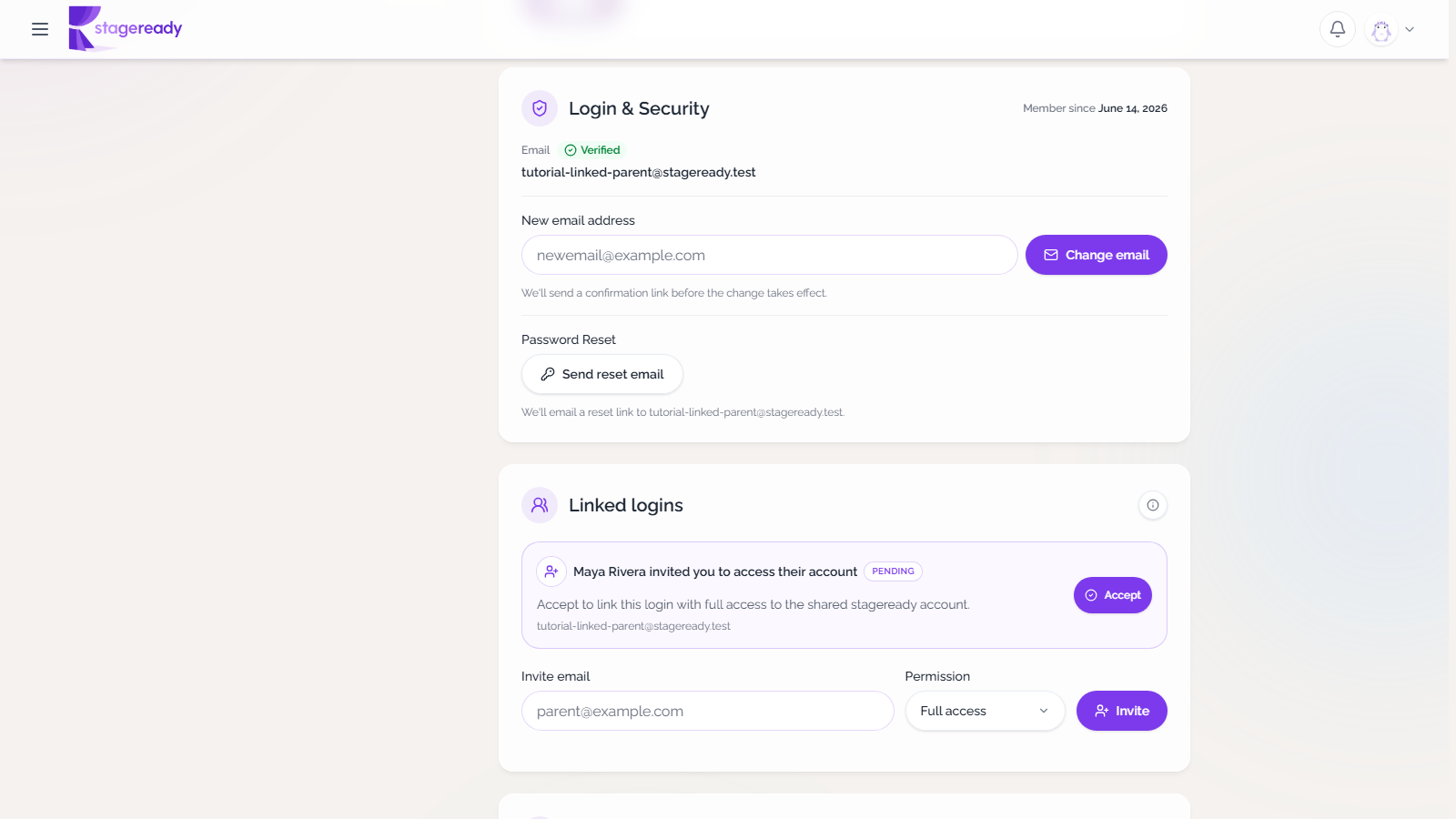Open the notifications bell

[x=1338, y=29]
